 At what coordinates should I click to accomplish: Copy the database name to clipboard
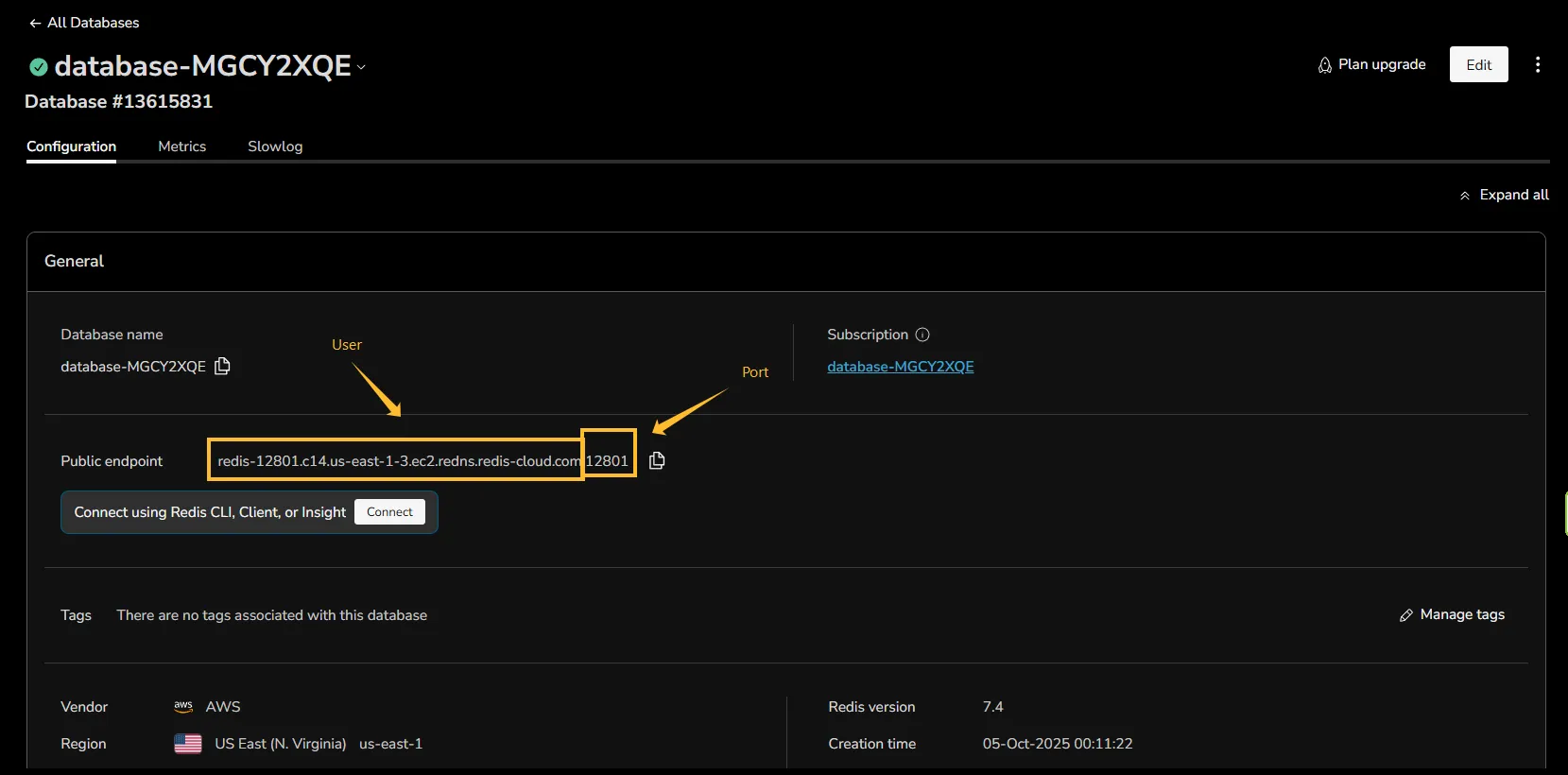coord(222,366)
